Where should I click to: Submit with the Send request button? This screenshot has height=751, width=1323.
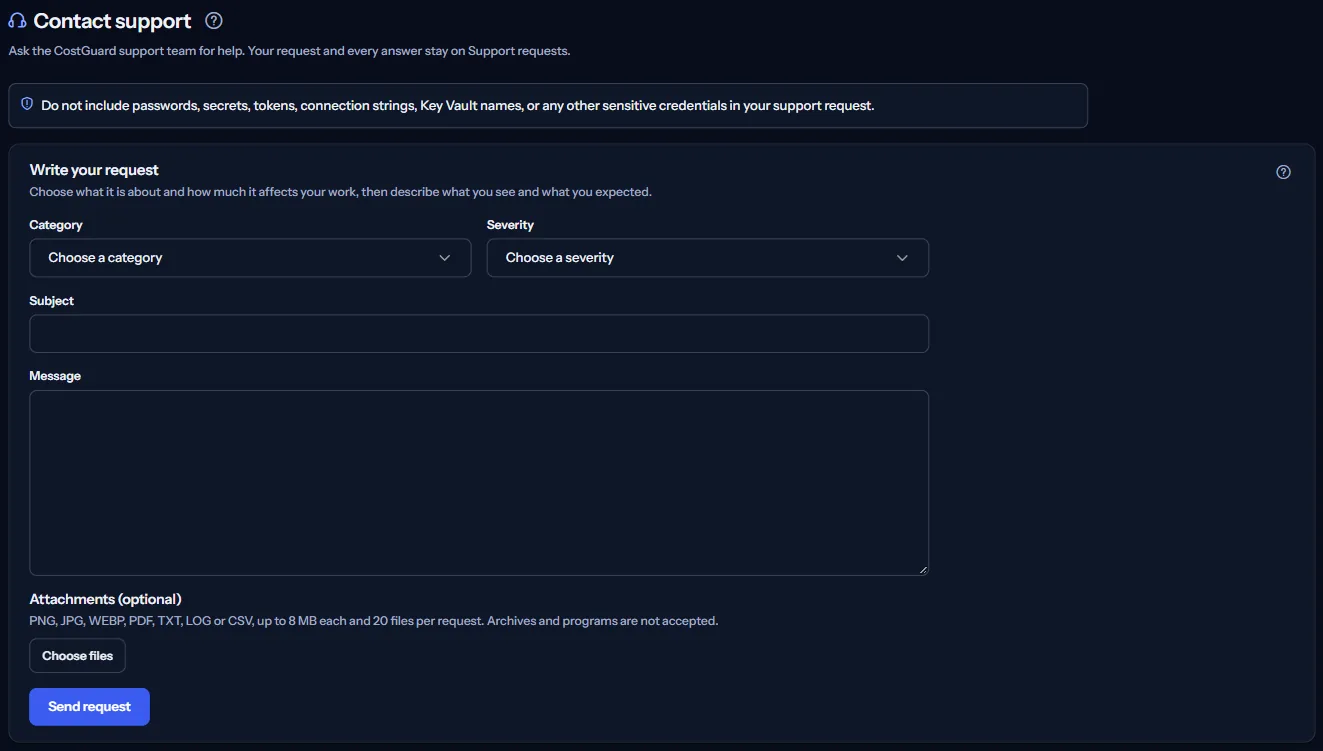pyautogui.click(x=90, y=707)
